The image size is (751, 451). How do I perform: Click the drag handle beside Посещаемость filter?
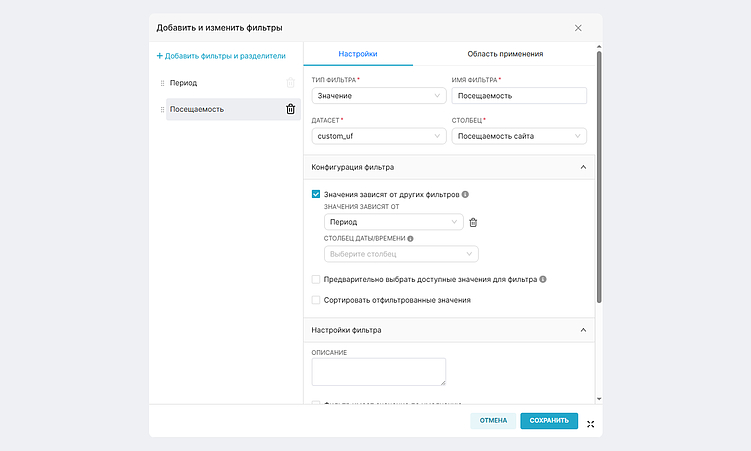pos(162,109)
